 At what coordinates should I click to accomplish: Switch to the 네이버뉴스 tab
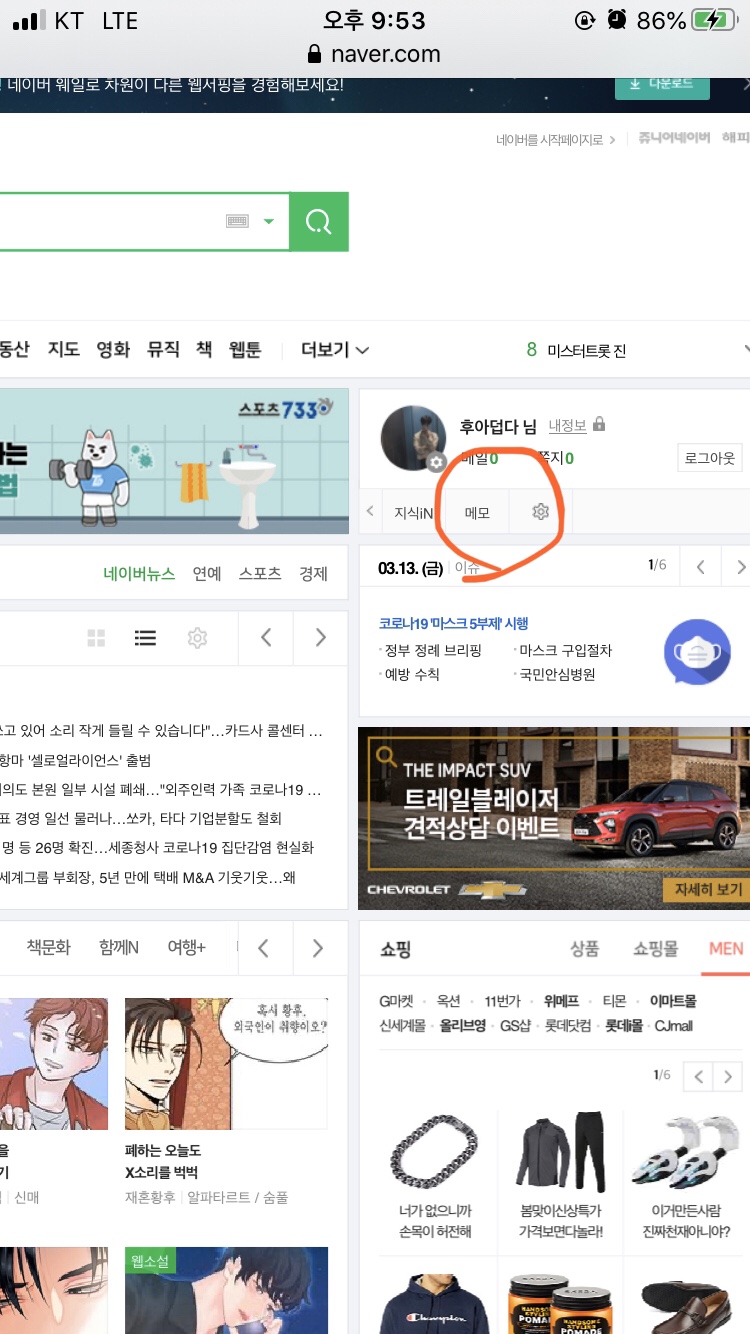(x=139, y=573)
